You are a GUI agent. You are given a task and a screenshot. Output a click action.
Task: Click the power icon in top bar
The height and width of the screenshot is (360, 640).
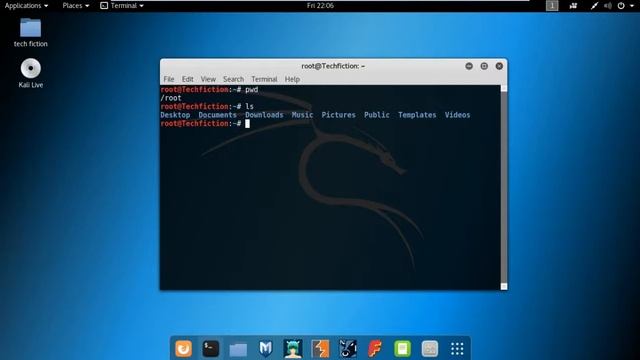(x=621, y=6)
